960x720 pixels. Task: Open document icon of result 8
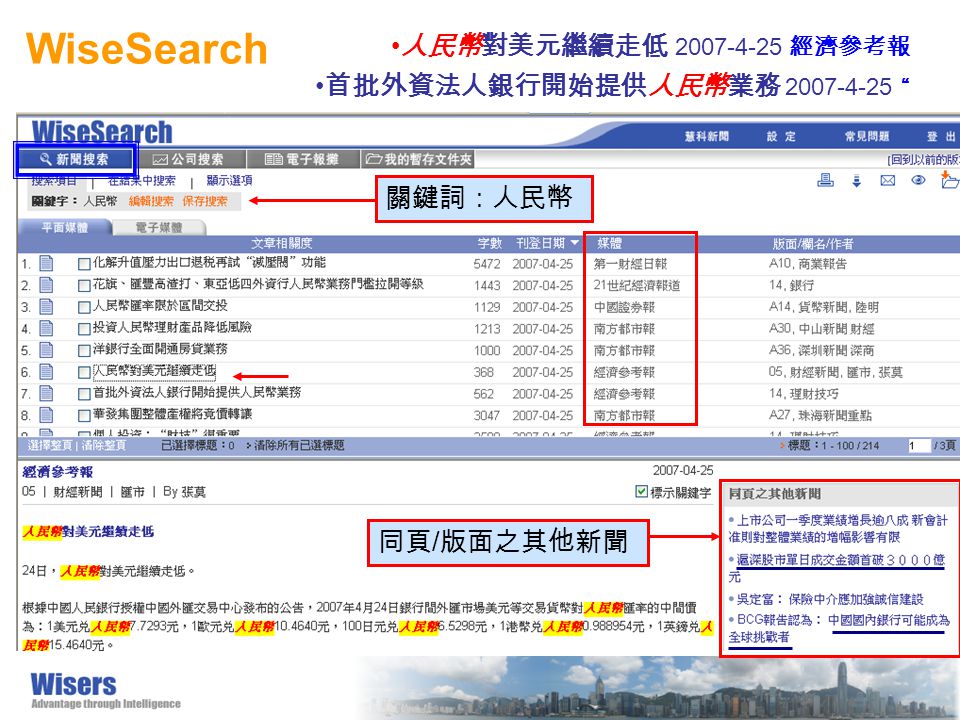pos(46,415)
